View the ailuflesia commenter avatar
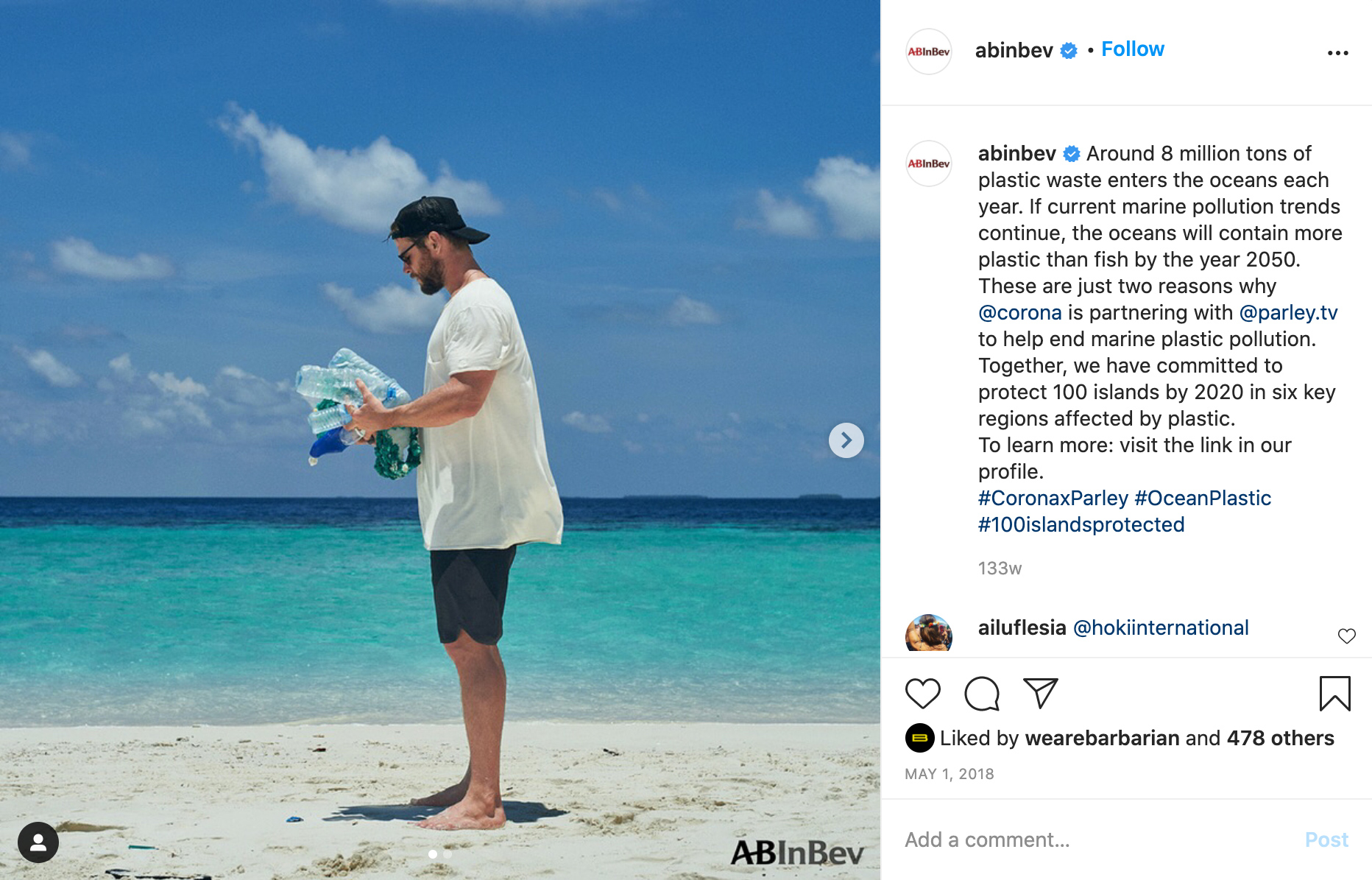Image resolution: width=1372 pixels, height=880 pixels. click(929, 635)
